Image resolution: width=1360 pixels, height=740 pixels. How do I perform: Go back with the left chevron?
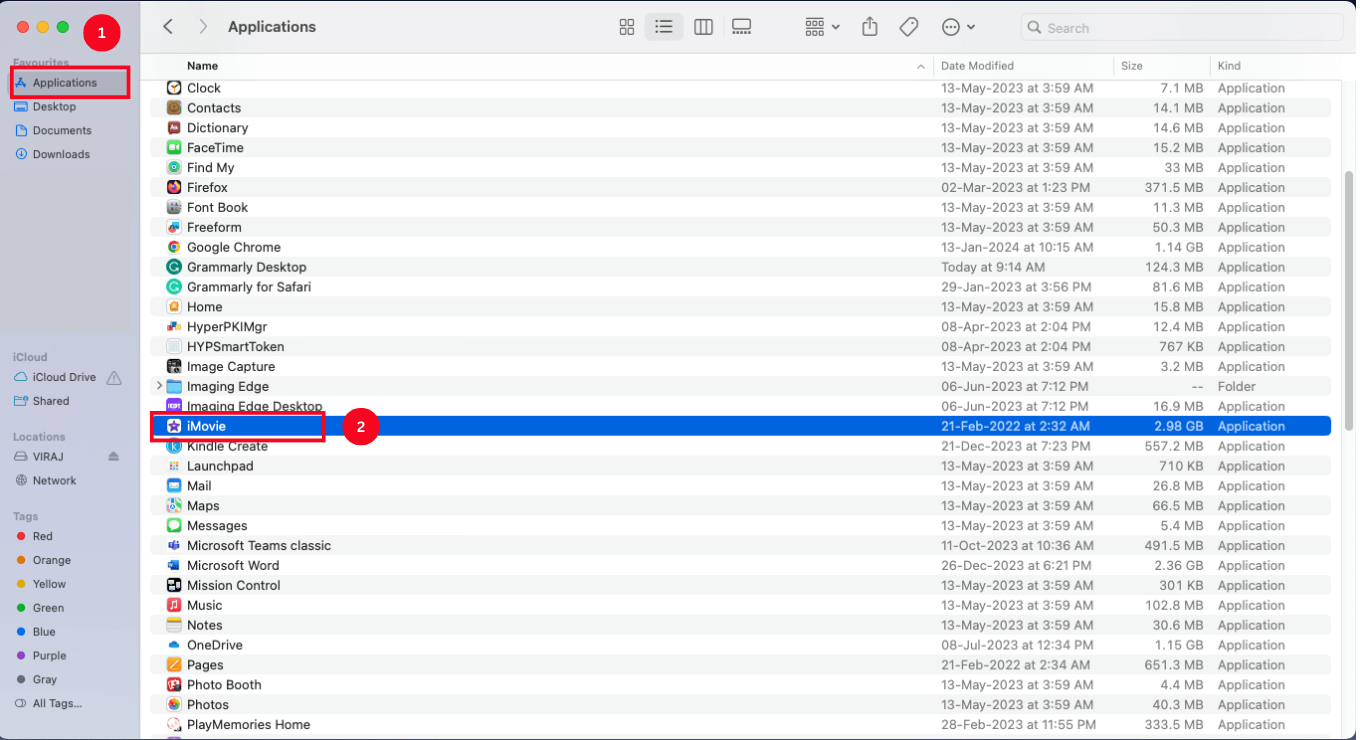click(x=168, y=27)
